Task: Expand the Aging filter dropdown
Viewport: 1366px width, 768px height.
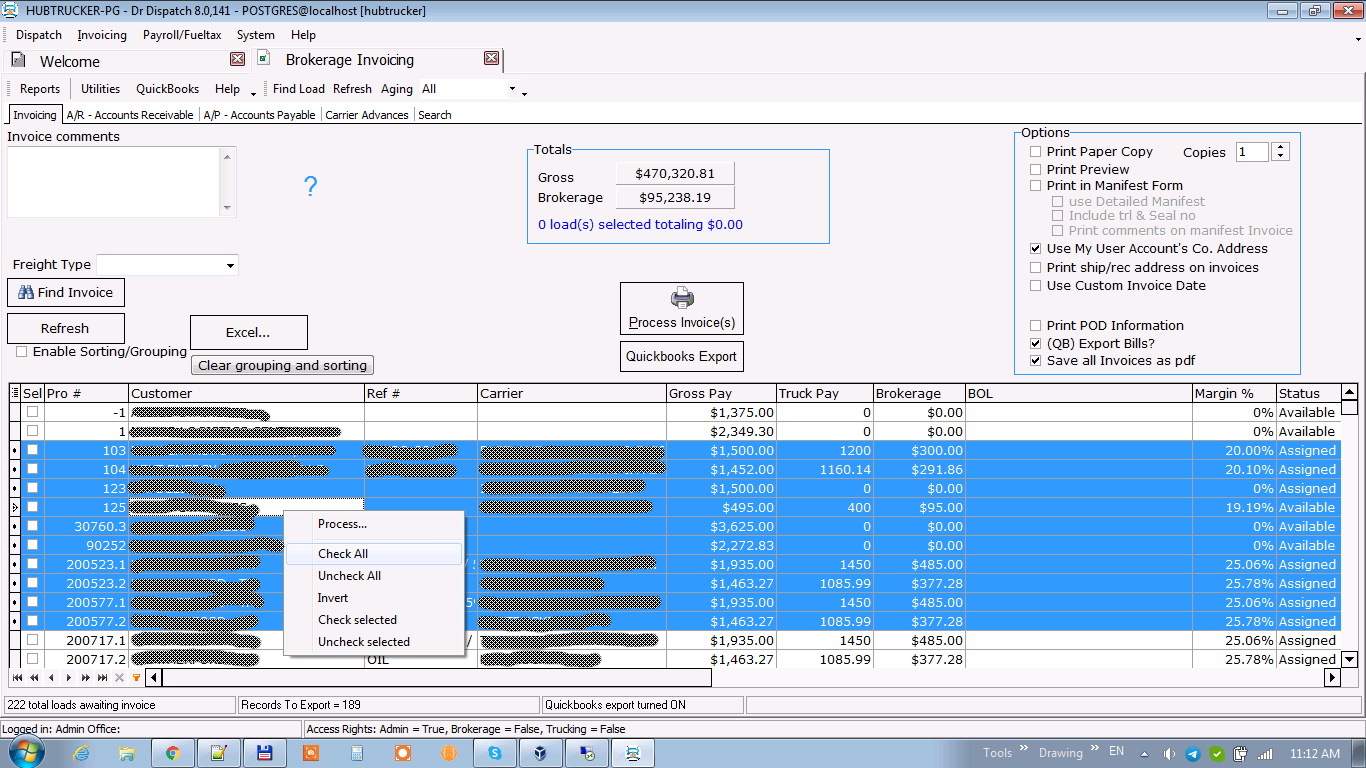Action: click(x=512, y=89)
